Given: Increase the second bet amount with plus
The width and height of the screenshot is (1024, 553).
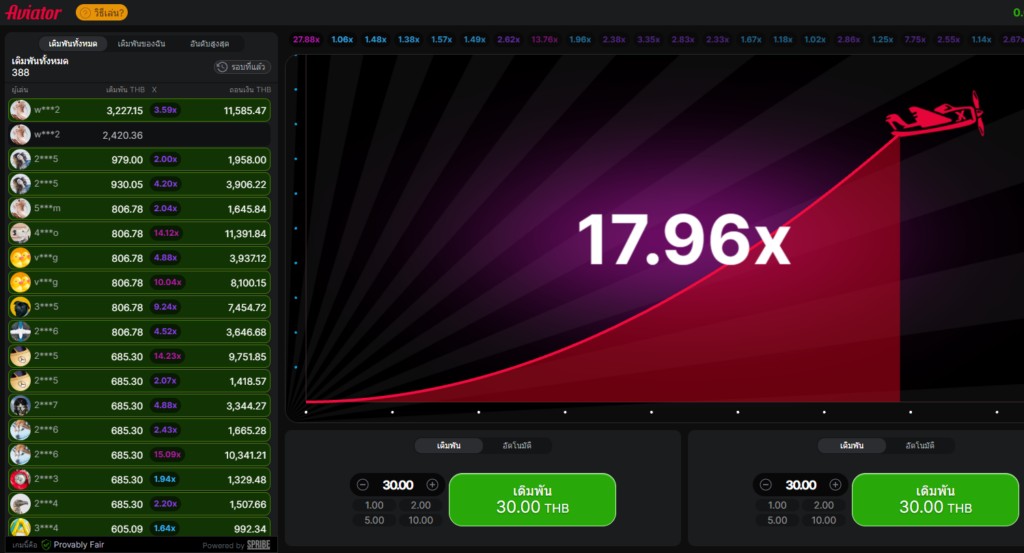Looking at the screenshot, I should 835,484.
